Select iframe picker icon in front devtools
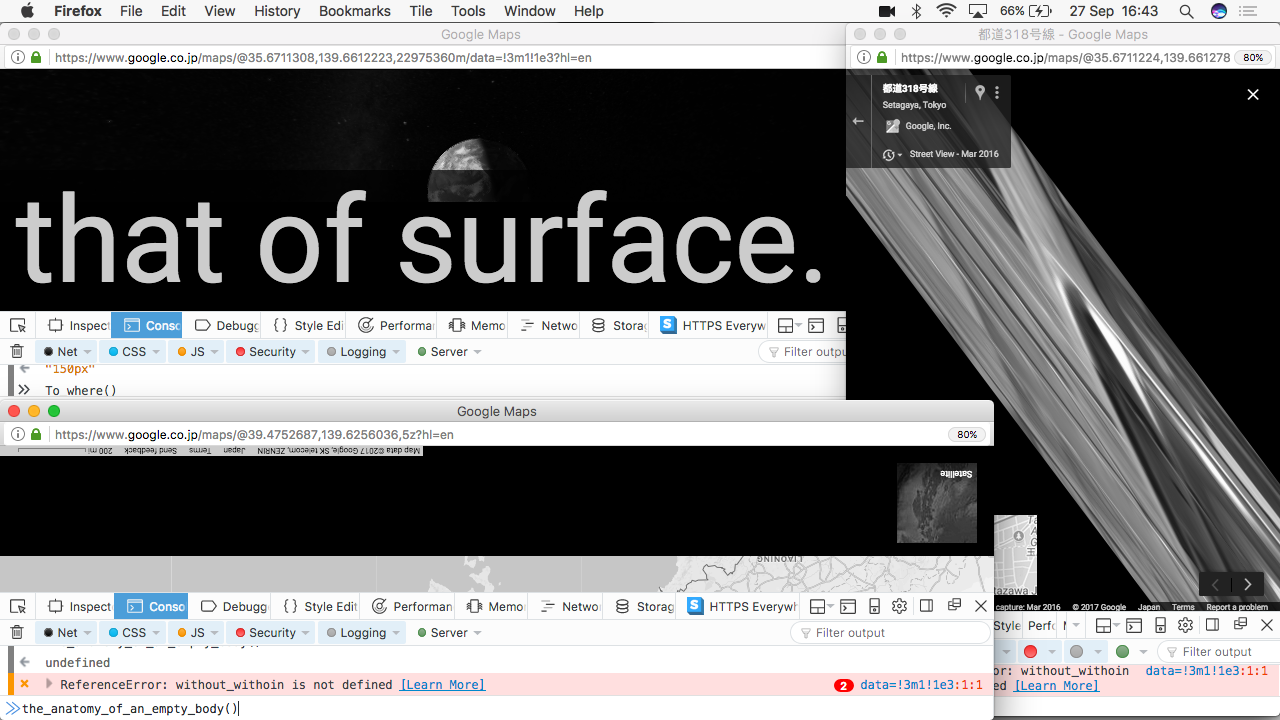This screenshot has height=720, width=1280. (x=819, y=606)
